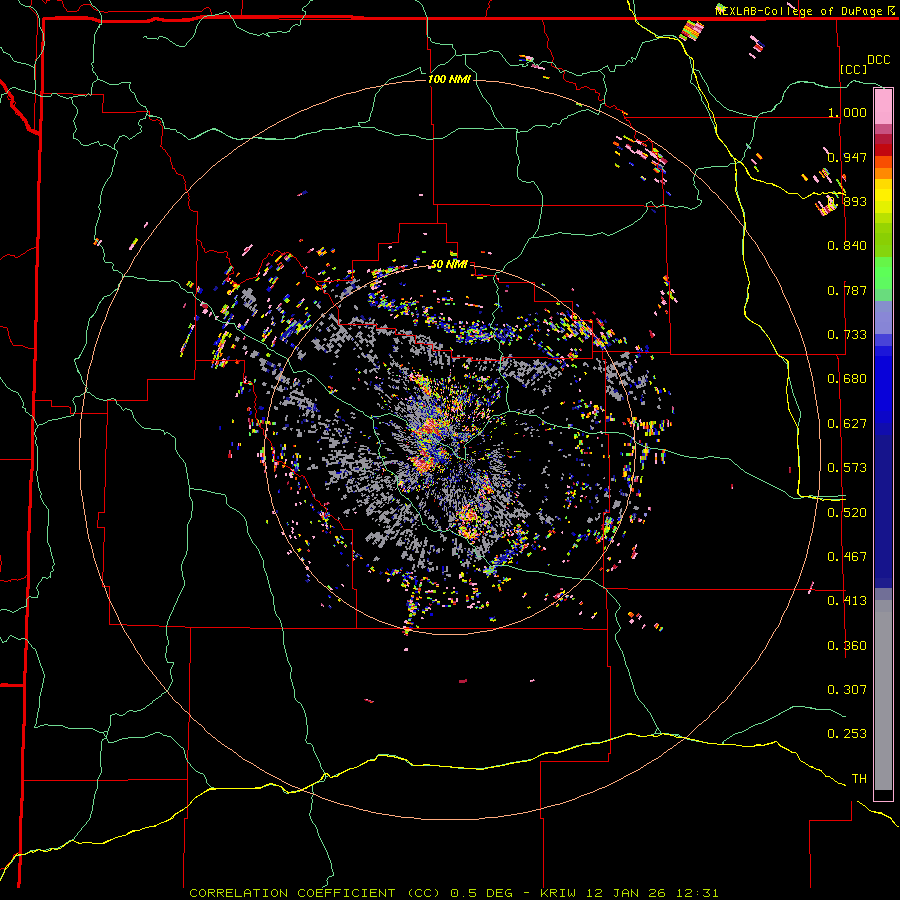The image size is (900, 900).
Task: Click the 0.467 scale label
Action: pyautogui.click(x=847, y=557)
